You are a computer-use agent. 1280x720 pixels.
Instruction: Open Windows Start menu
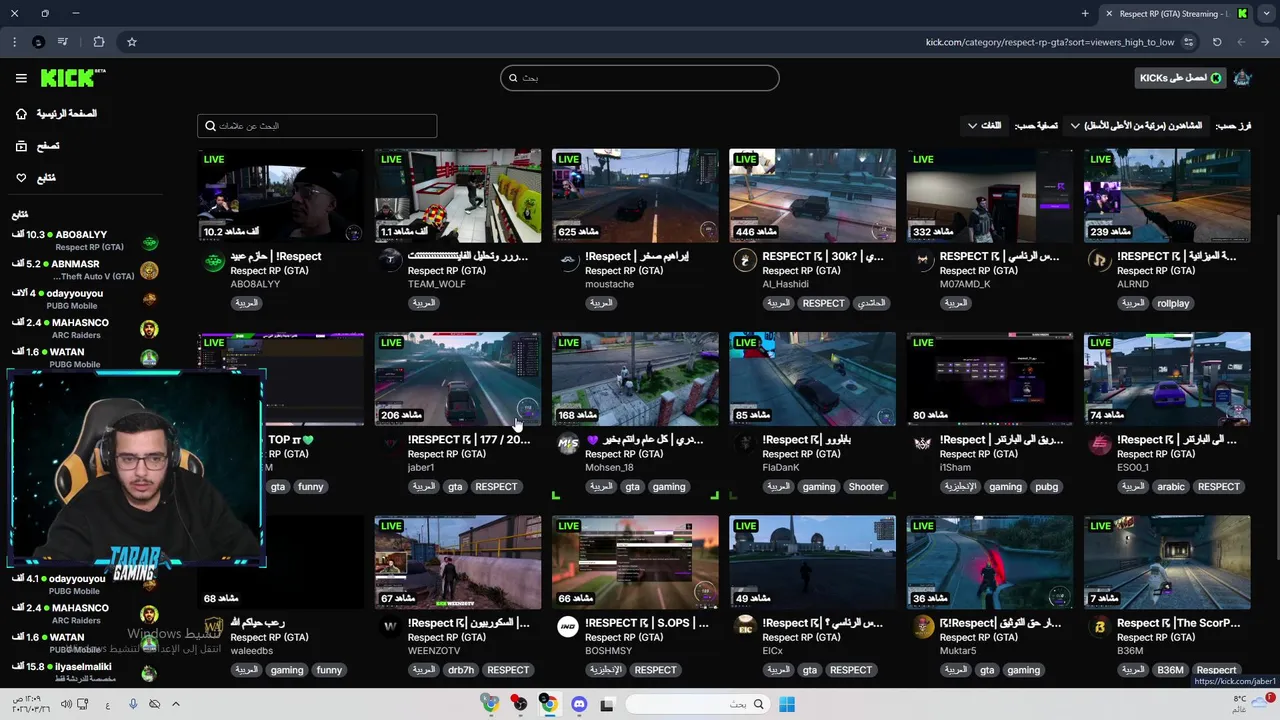(x=787, y=705)
